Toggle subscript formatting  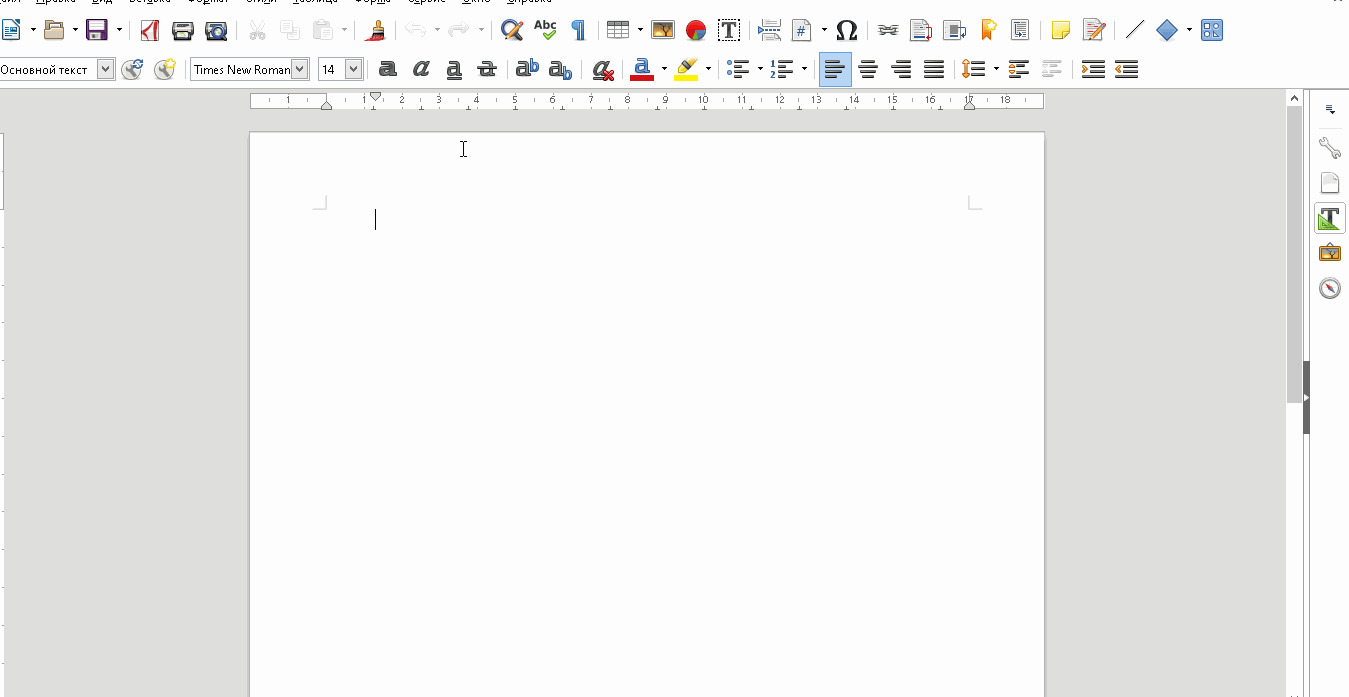pos(560,69)
